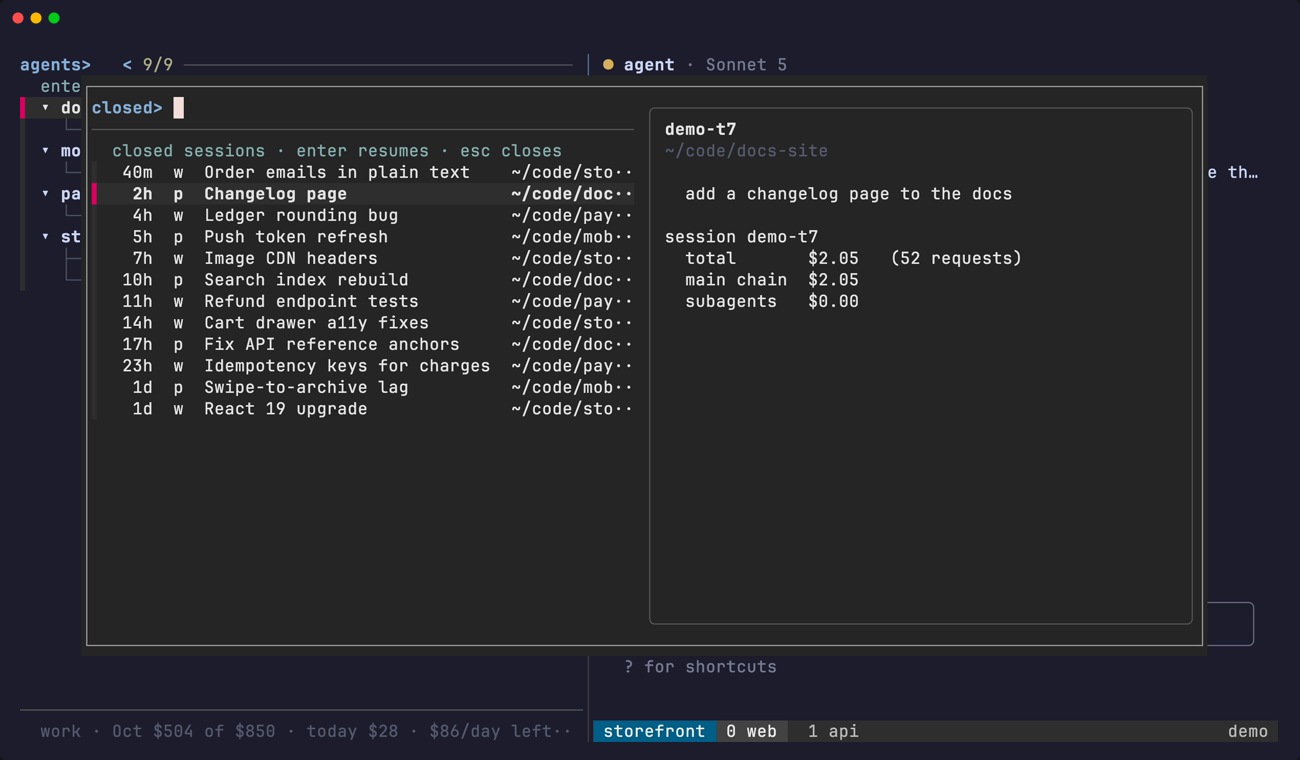Click the 'demo-t7' preview title
Screen dimensions: 1300x760
pos(700,129)
